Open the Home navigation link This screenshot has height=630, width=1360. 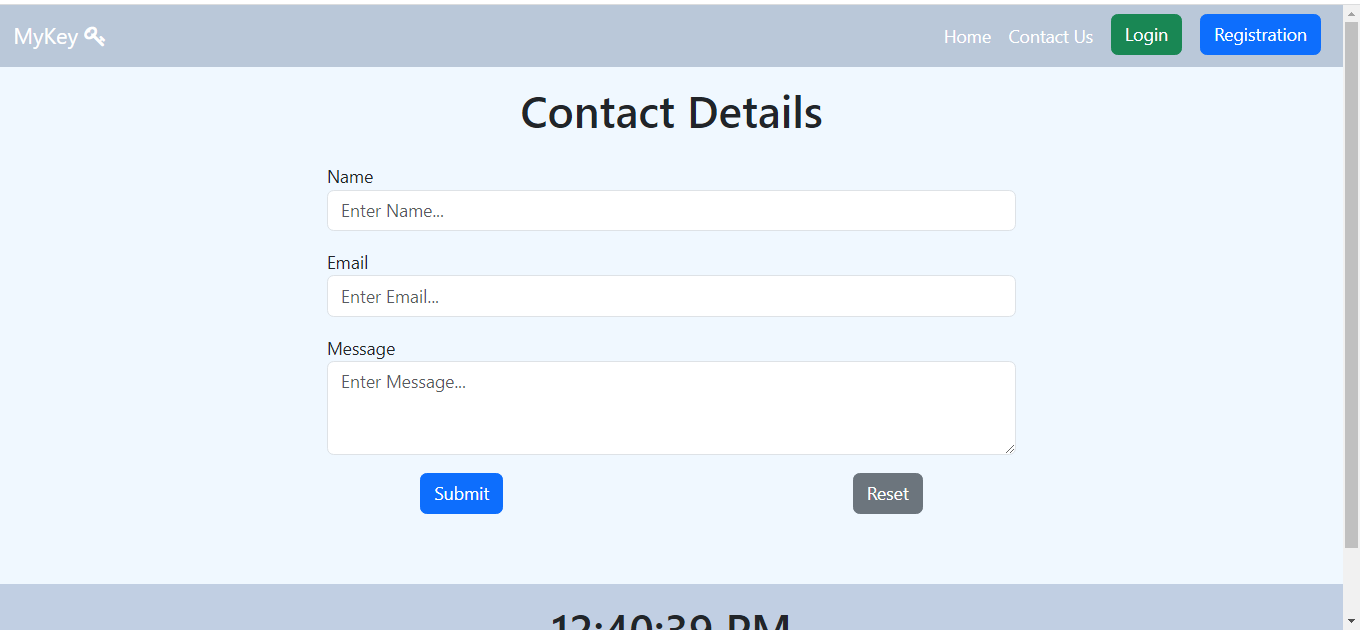point(967,36)
